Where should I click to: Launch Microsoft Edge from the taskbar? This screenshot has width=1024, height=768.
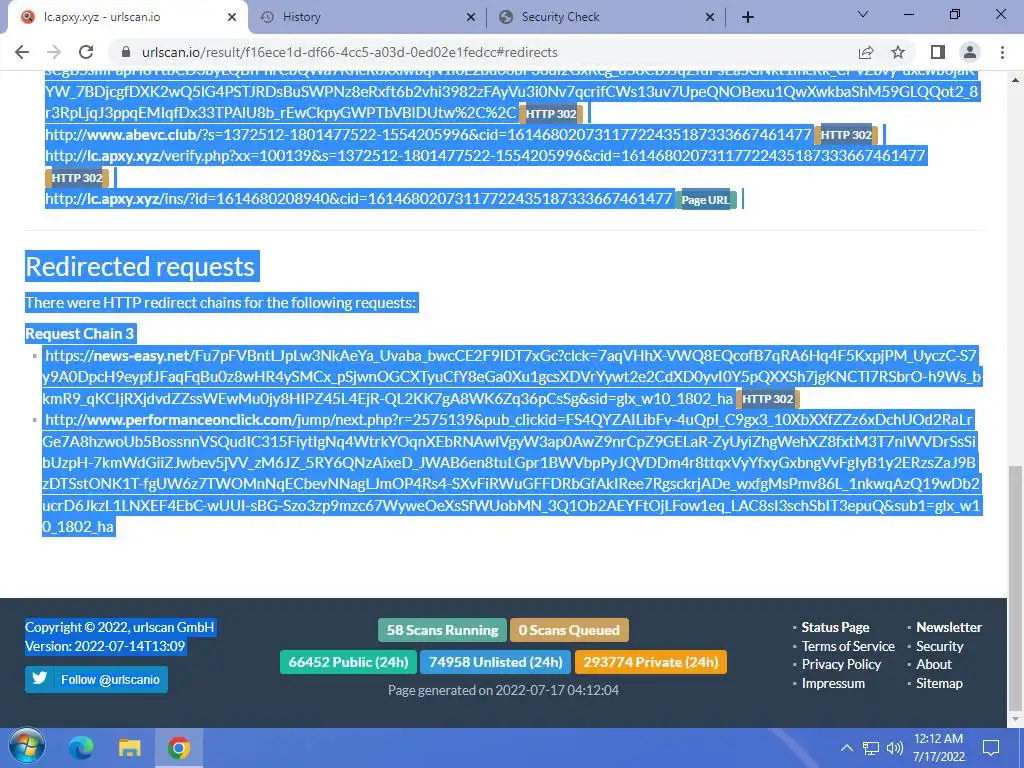(x=81, y=748)
